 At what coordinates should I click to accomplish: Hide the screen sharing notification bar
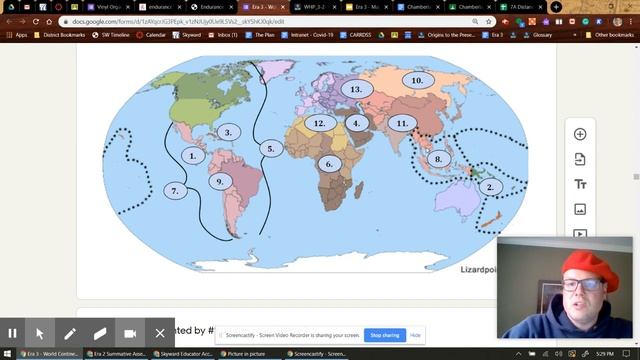(x=415, y=335)
